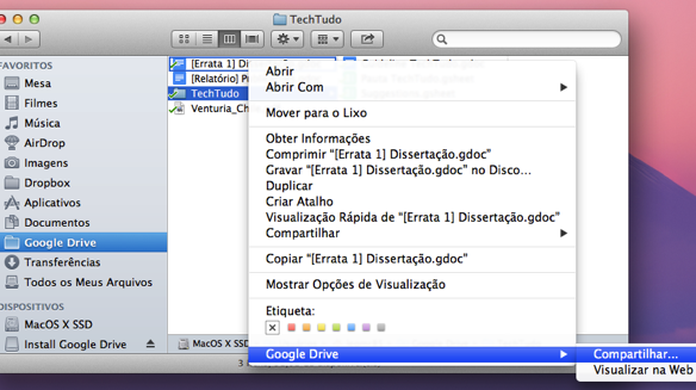Image resolution: width=696 pixels, height=390 pixels.
Task: Expand the context menu Compartilhar submenu
Action: point(412,233)
